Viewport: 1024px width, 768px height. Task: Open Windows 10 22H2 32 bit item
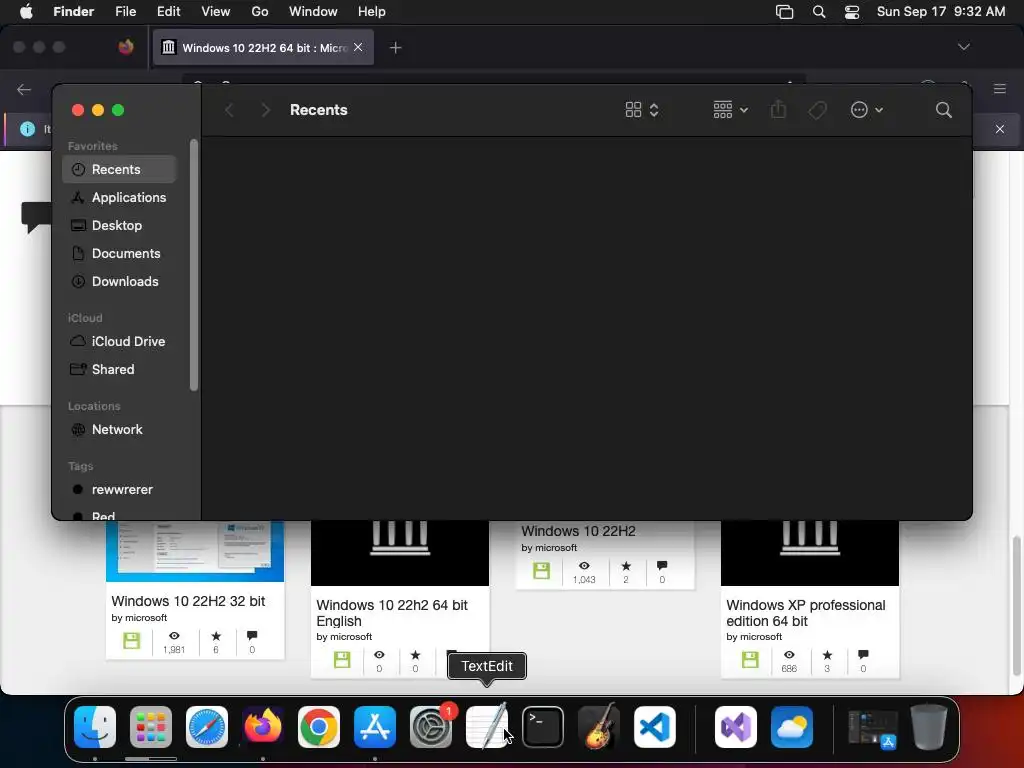tap(188, 601)
